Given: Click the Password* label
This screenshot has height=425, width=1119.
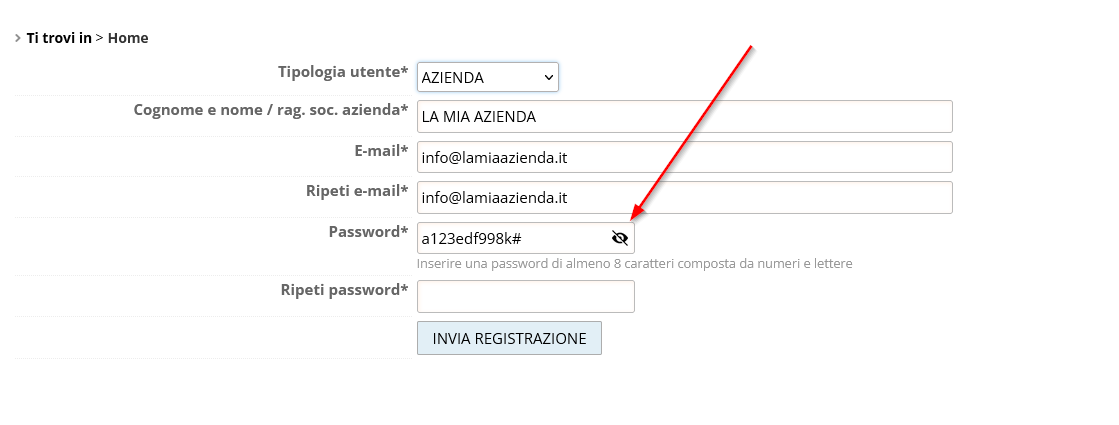Looking at the screenshot, I should [368, 232].
